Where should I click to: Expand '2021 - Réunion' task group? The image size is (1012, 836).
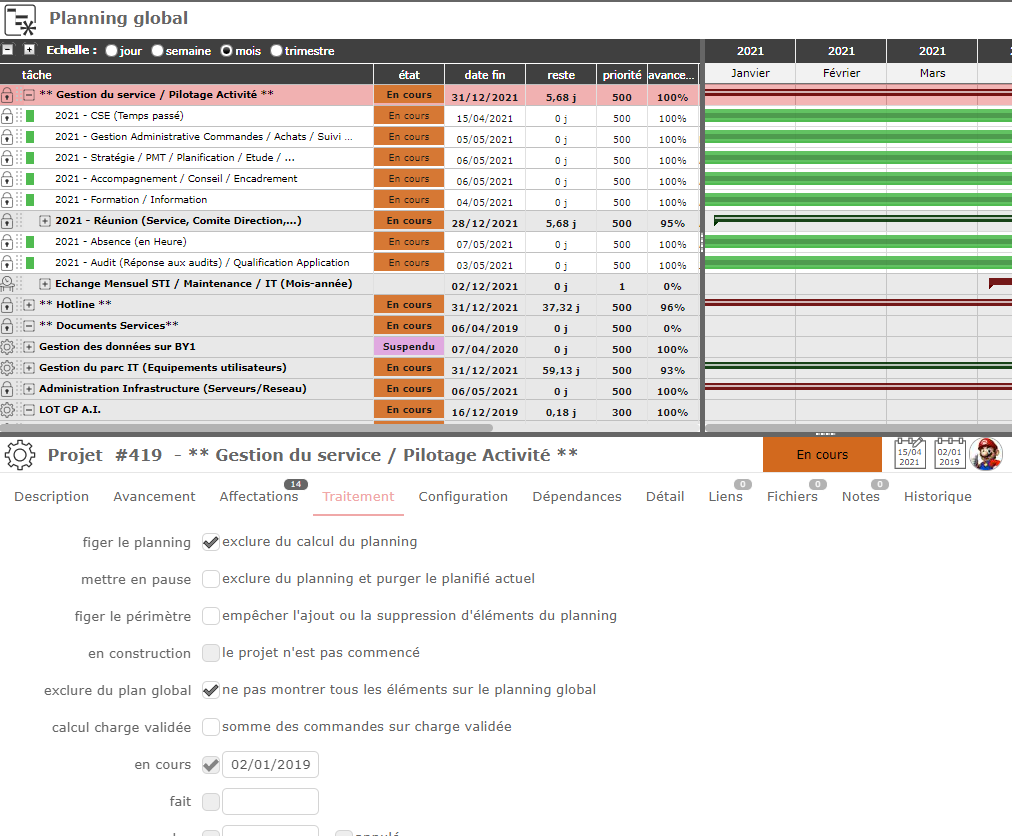tap(45, 221)
